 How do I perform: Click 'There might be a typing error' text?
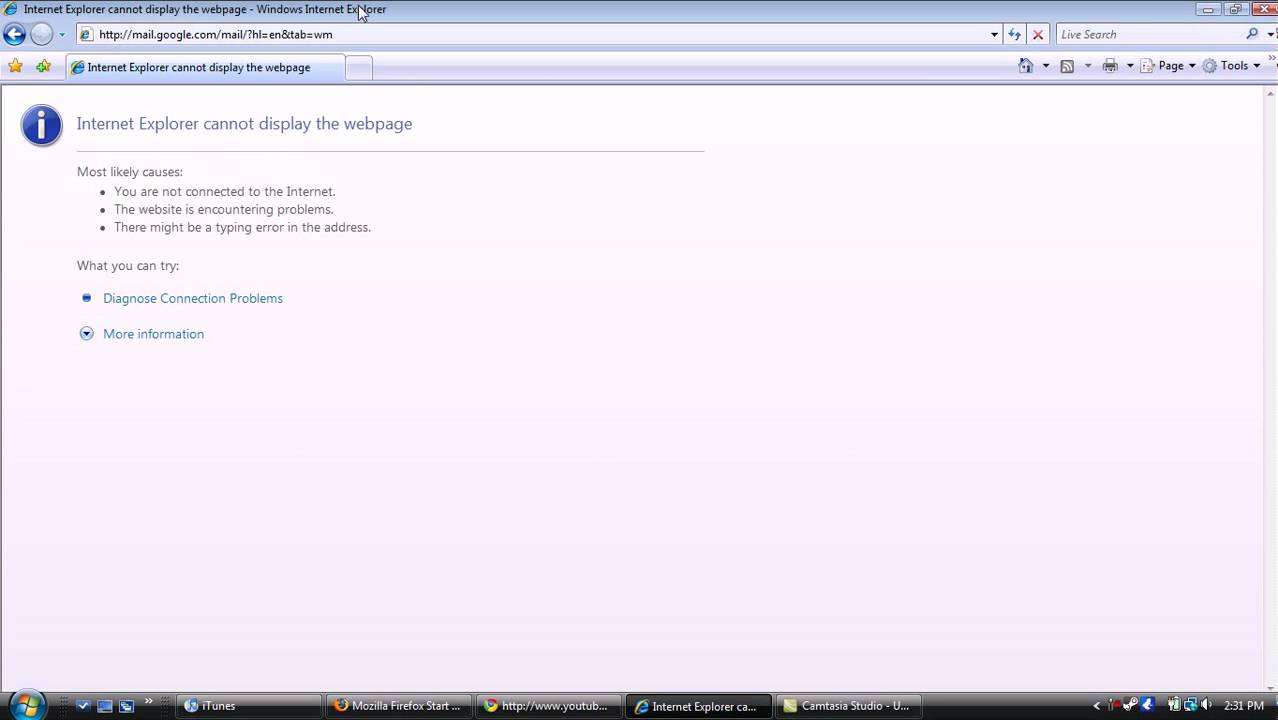coord(242,227)
